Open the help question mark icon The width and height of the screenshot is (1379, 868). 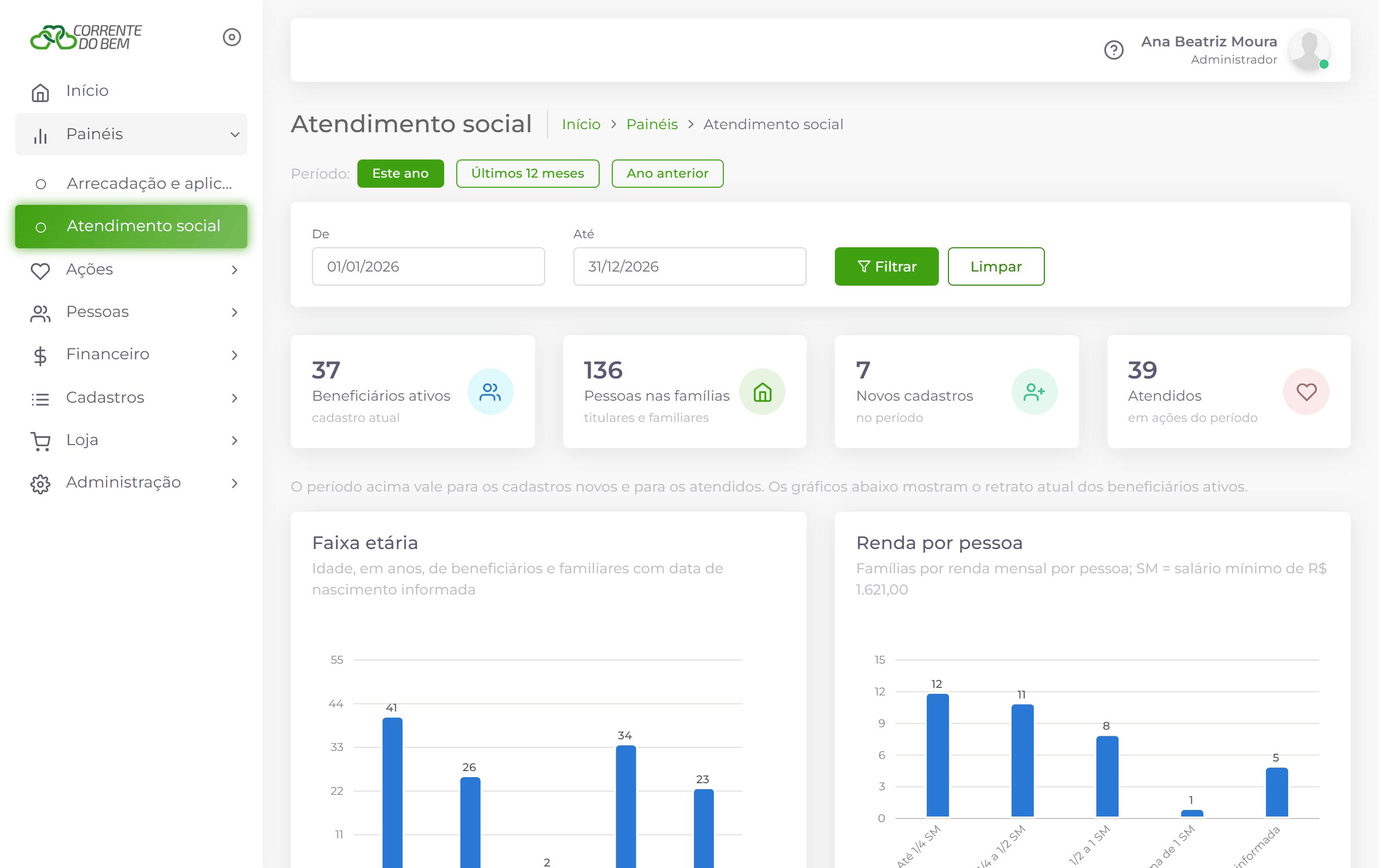1113,50
